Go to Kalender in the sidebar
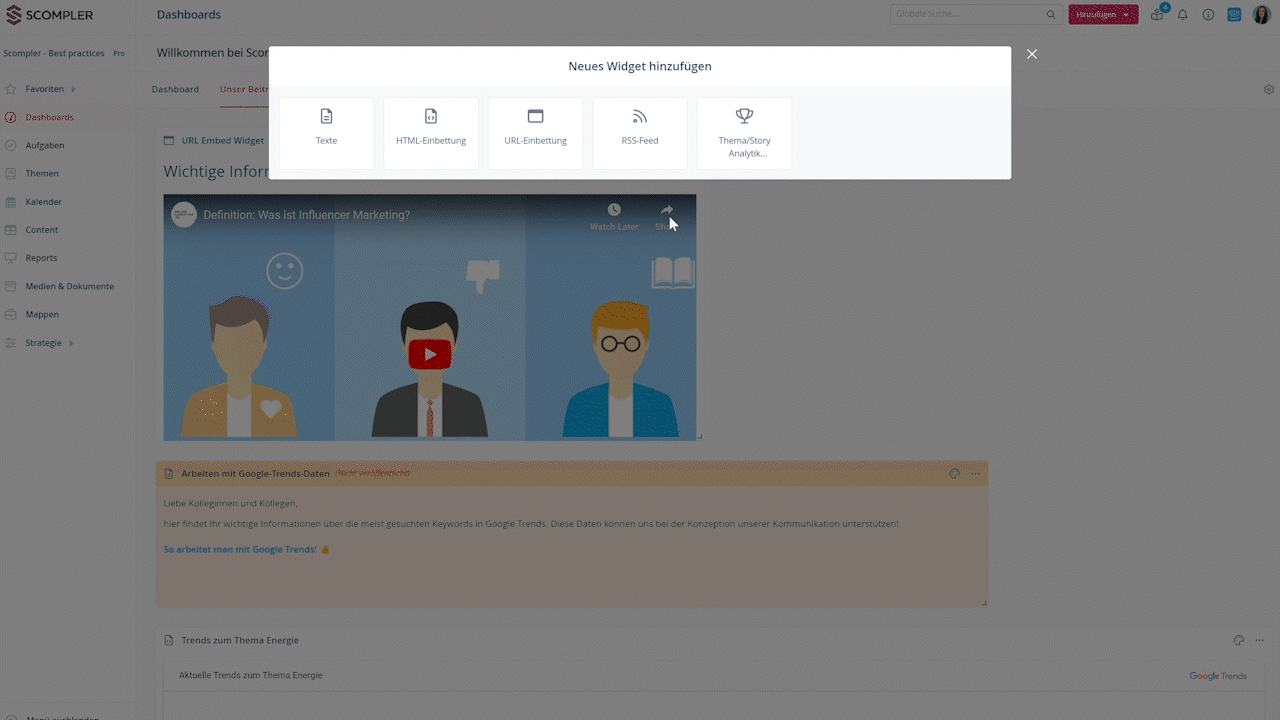Image resolution: width=1280 pixels, height=720 pixels. [x=44, y=202]
